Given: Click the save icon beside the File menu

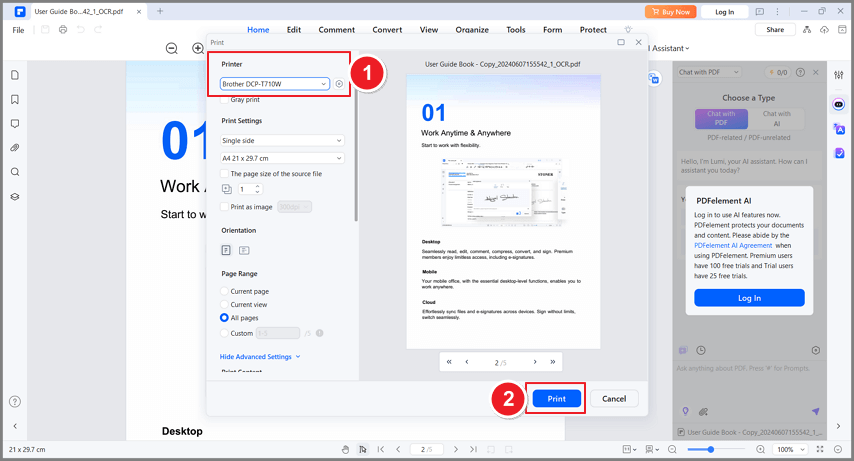Looking at the screenshot, I should pyautogui.click(x=45, y=29).
